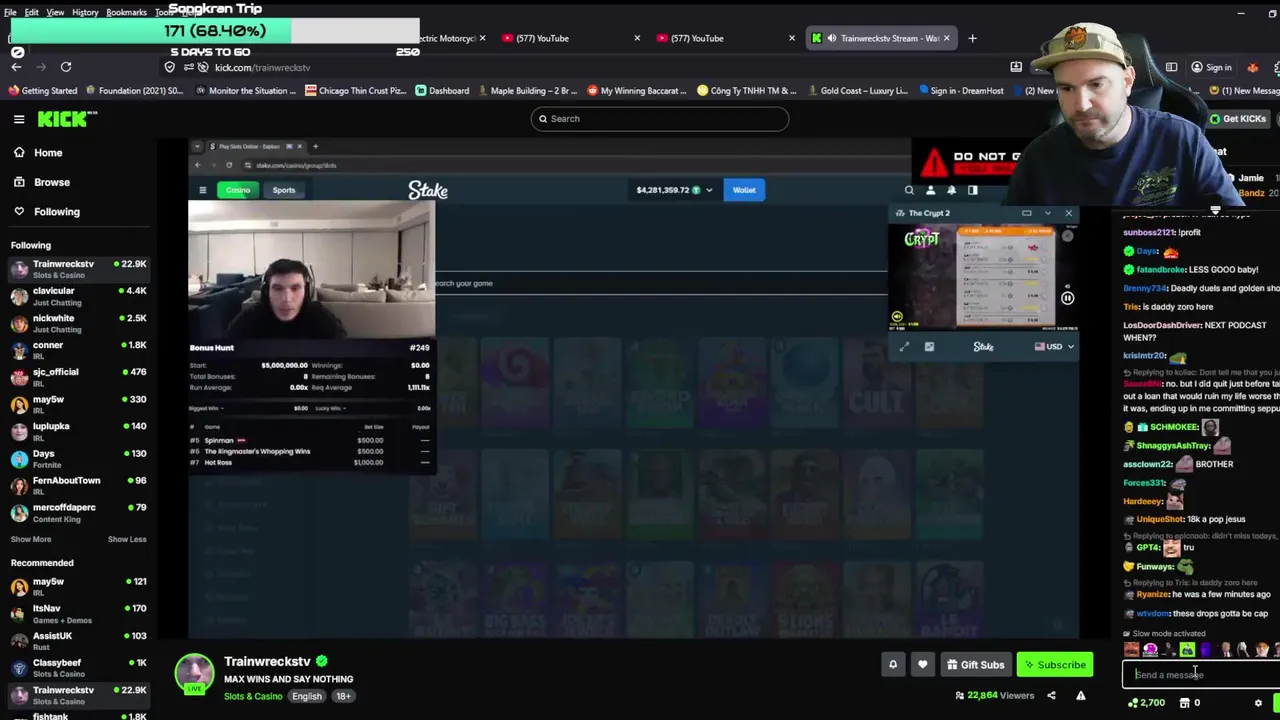Open luplupka channel in sidebar
Image resolution: width=1280 pixels, height=720 pixels.
pyautogui.click(x=78, y=431)
